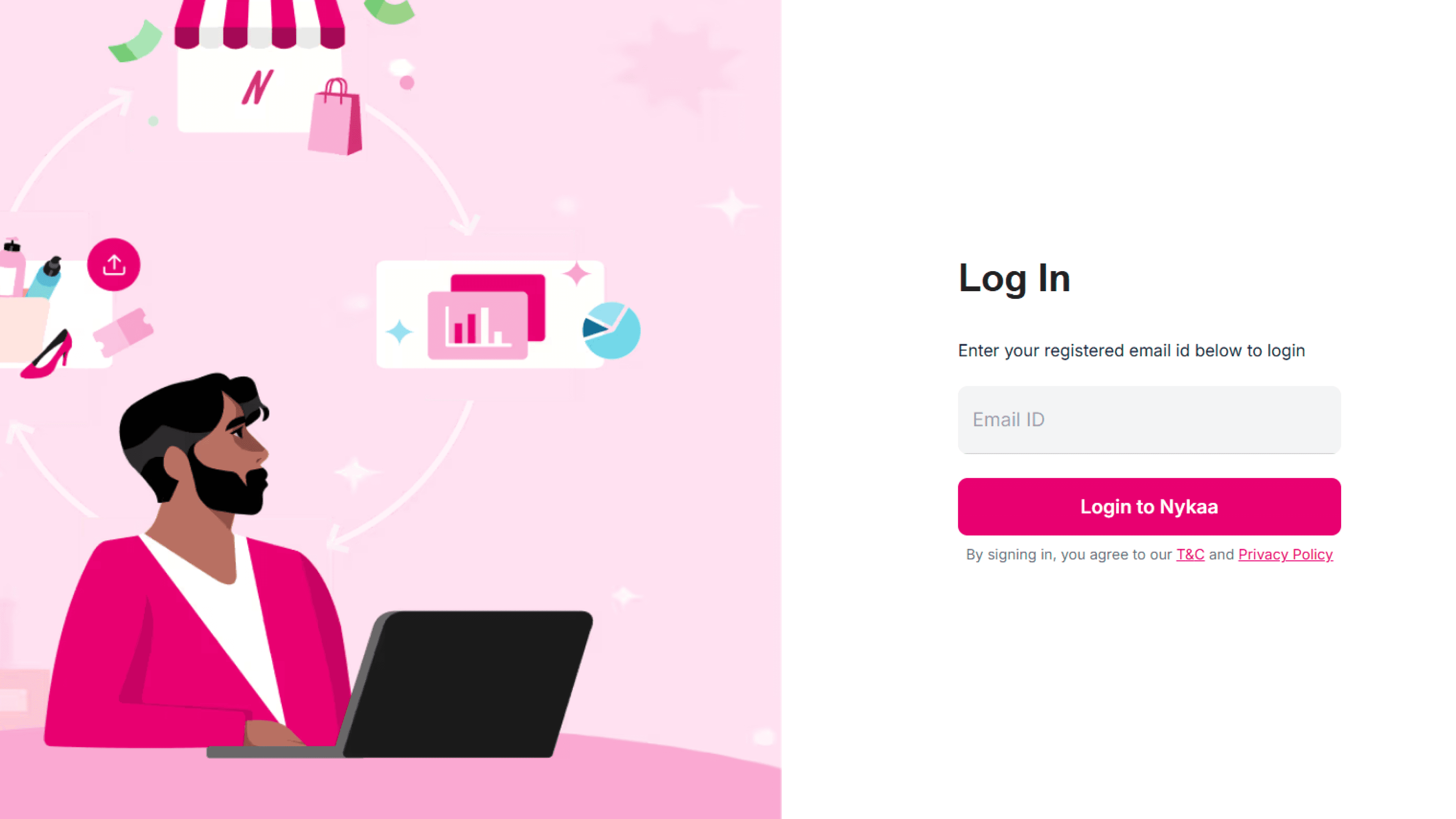Click the striped pink store awning

[x=259, y=24]
